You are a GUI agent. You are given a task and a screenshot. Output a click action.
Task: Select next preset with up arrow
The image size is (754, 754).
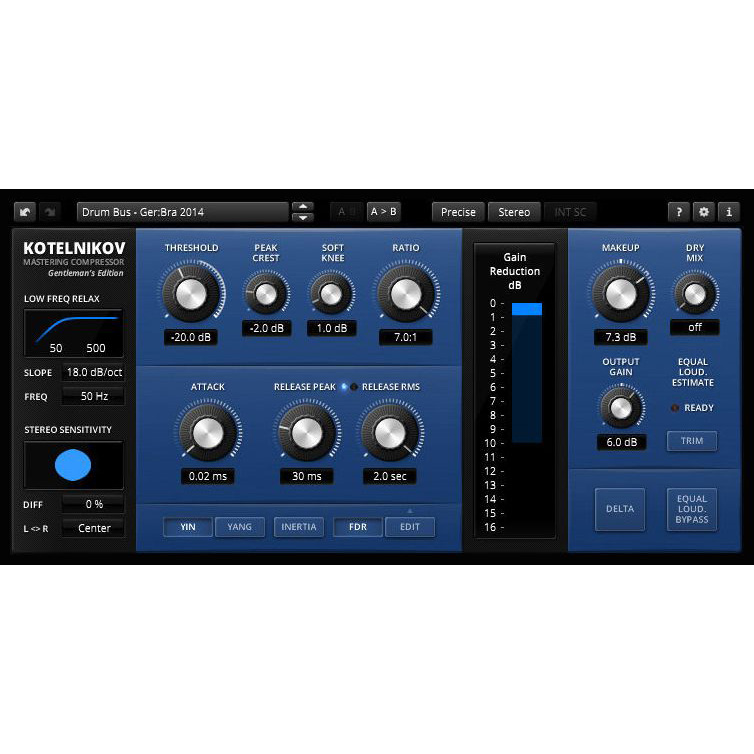coord(303,207)
